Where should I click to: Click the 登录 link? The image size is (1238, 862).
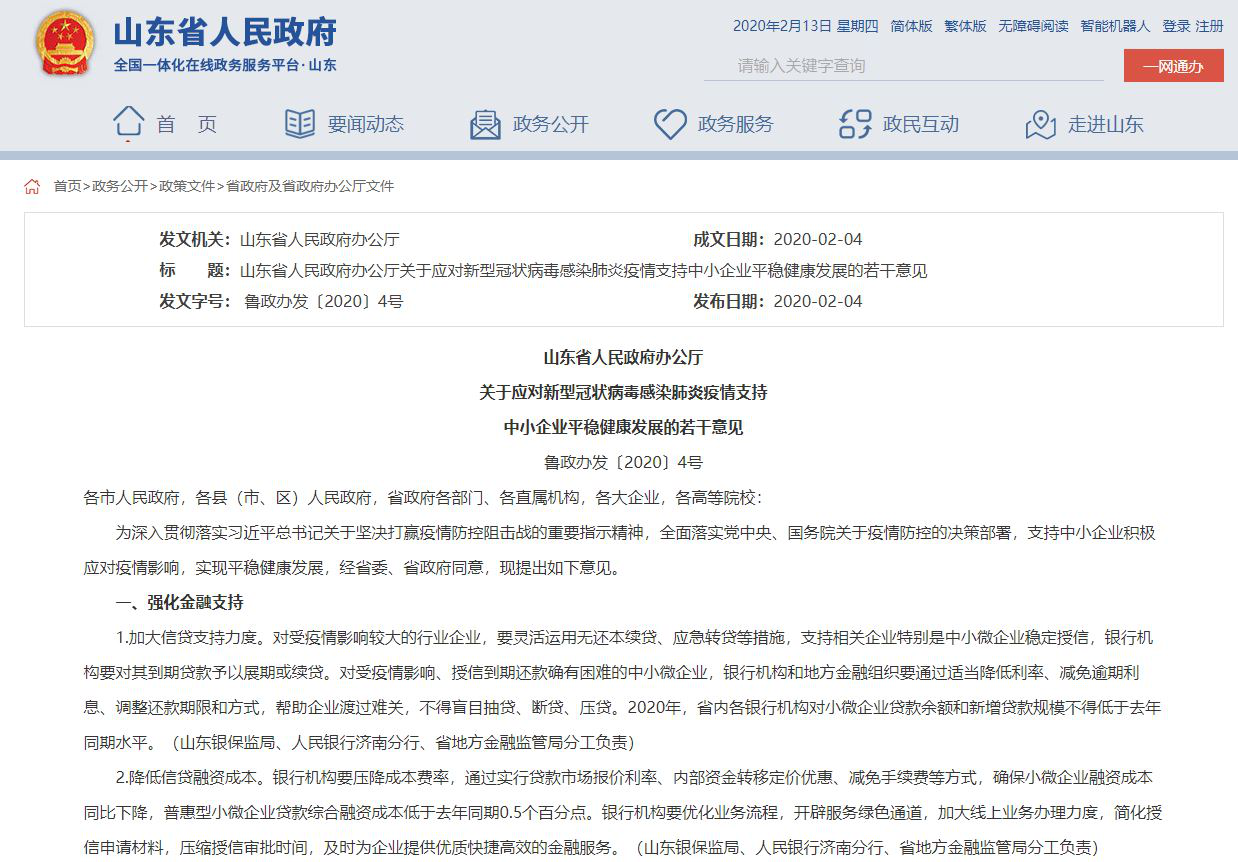1176,26
